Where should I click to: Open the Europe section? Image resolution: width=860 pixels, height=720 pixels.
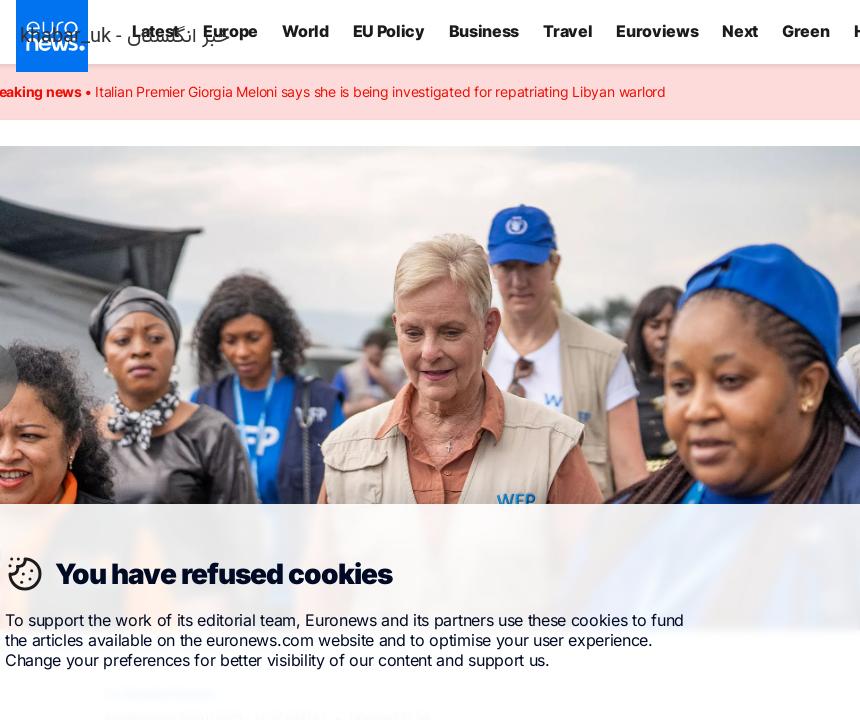point(230,31)
